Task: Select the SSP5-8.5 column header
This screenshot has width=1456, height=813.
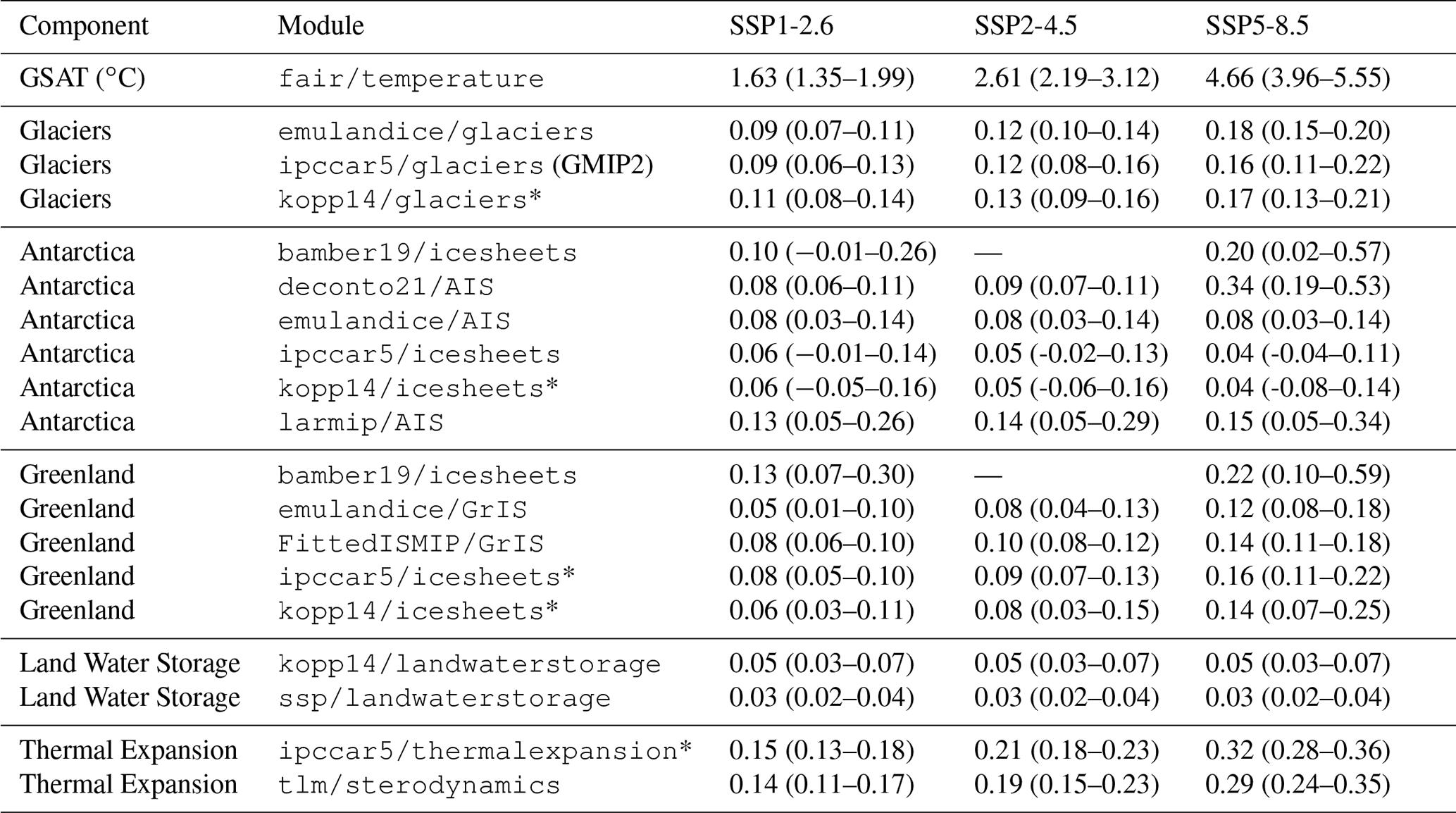Action: pos(1257,26)
